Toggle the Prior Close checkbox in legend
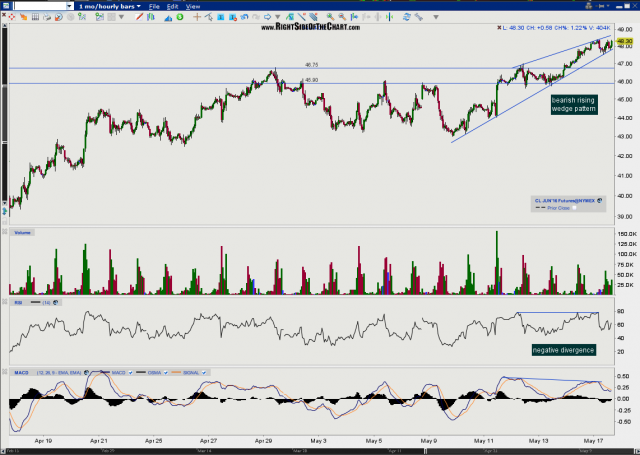Viewport: 640px width, 455px height. point(574,208)
